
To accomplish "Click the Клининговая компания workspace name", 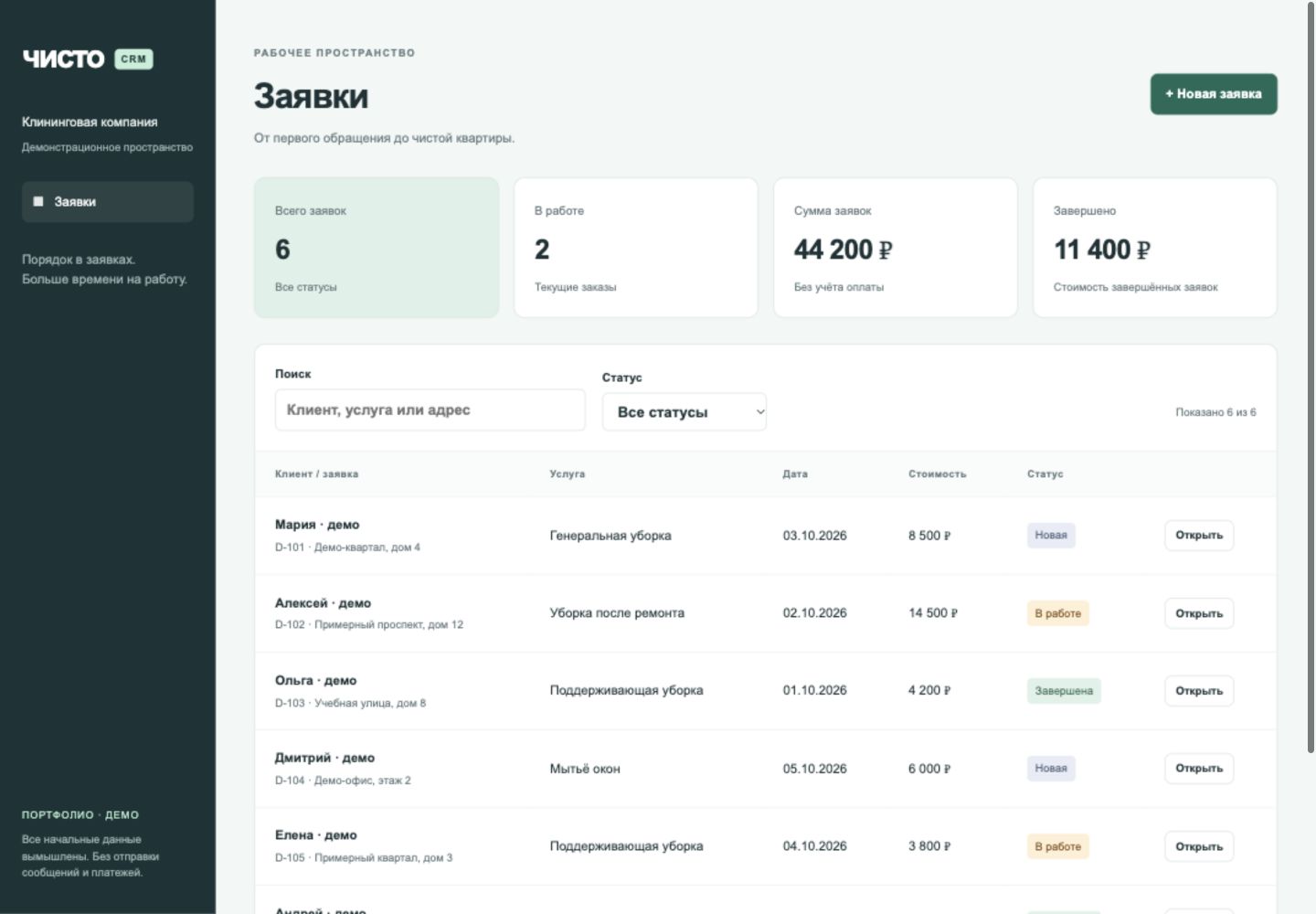I will coord(90,122).
